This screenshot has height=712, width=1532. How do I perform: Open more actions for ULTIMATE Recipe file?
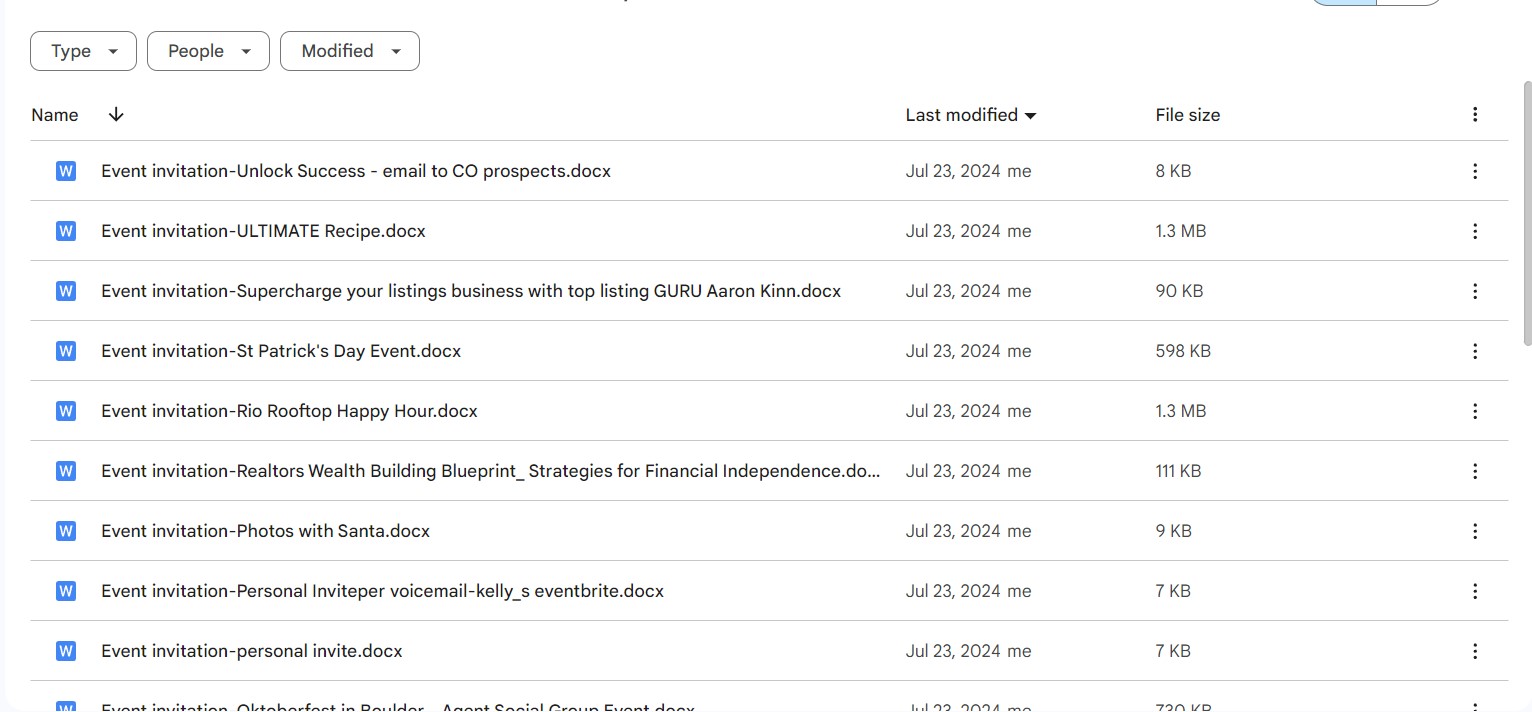(1474, 231)
